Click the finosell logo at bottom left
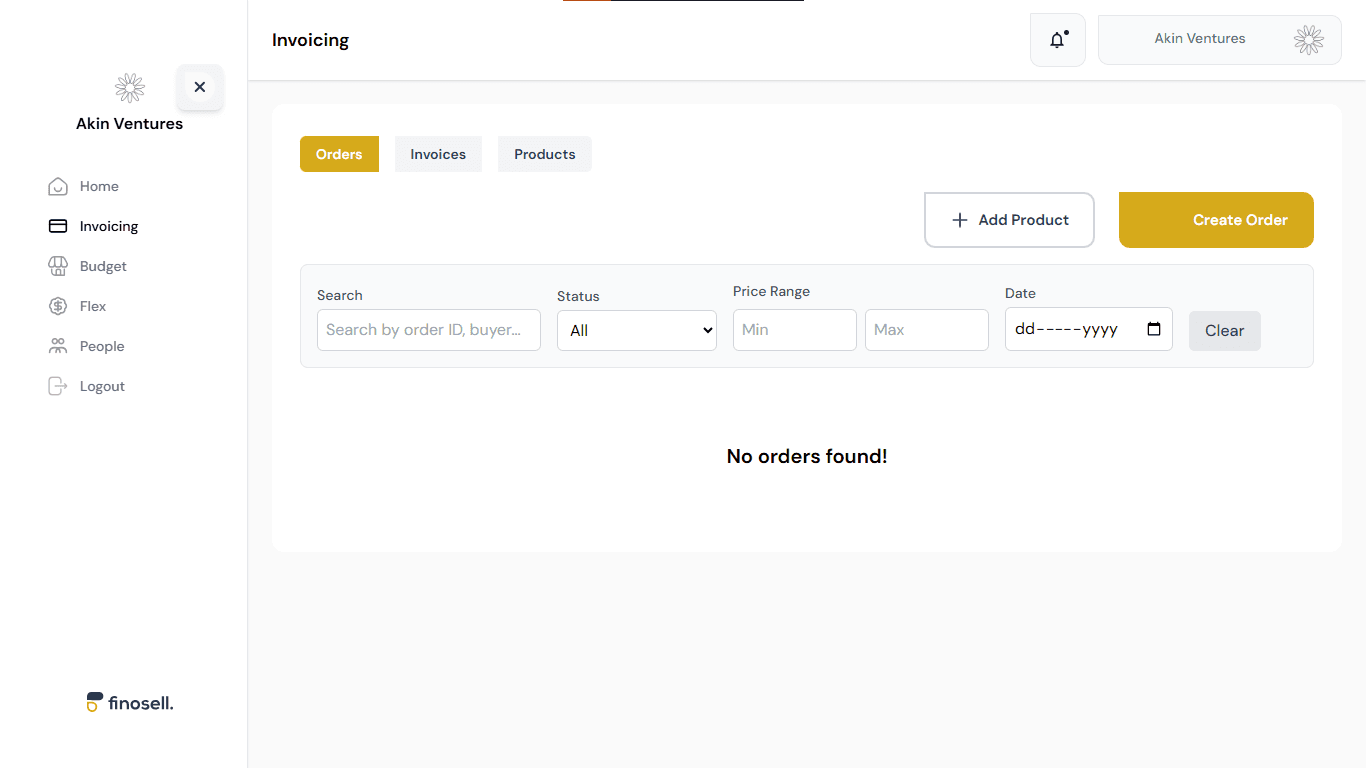This screenshot has height=768, width=1366. 129,702
